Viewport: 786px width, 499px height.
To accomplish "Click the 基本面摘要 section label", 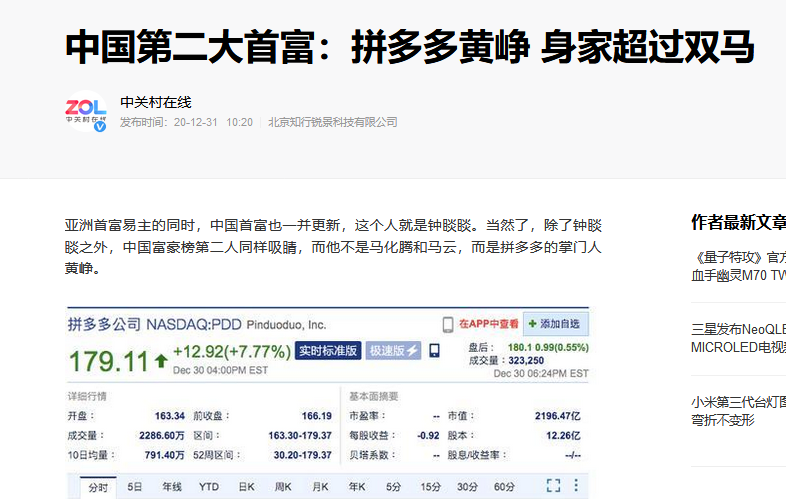I will coord(373,397).
